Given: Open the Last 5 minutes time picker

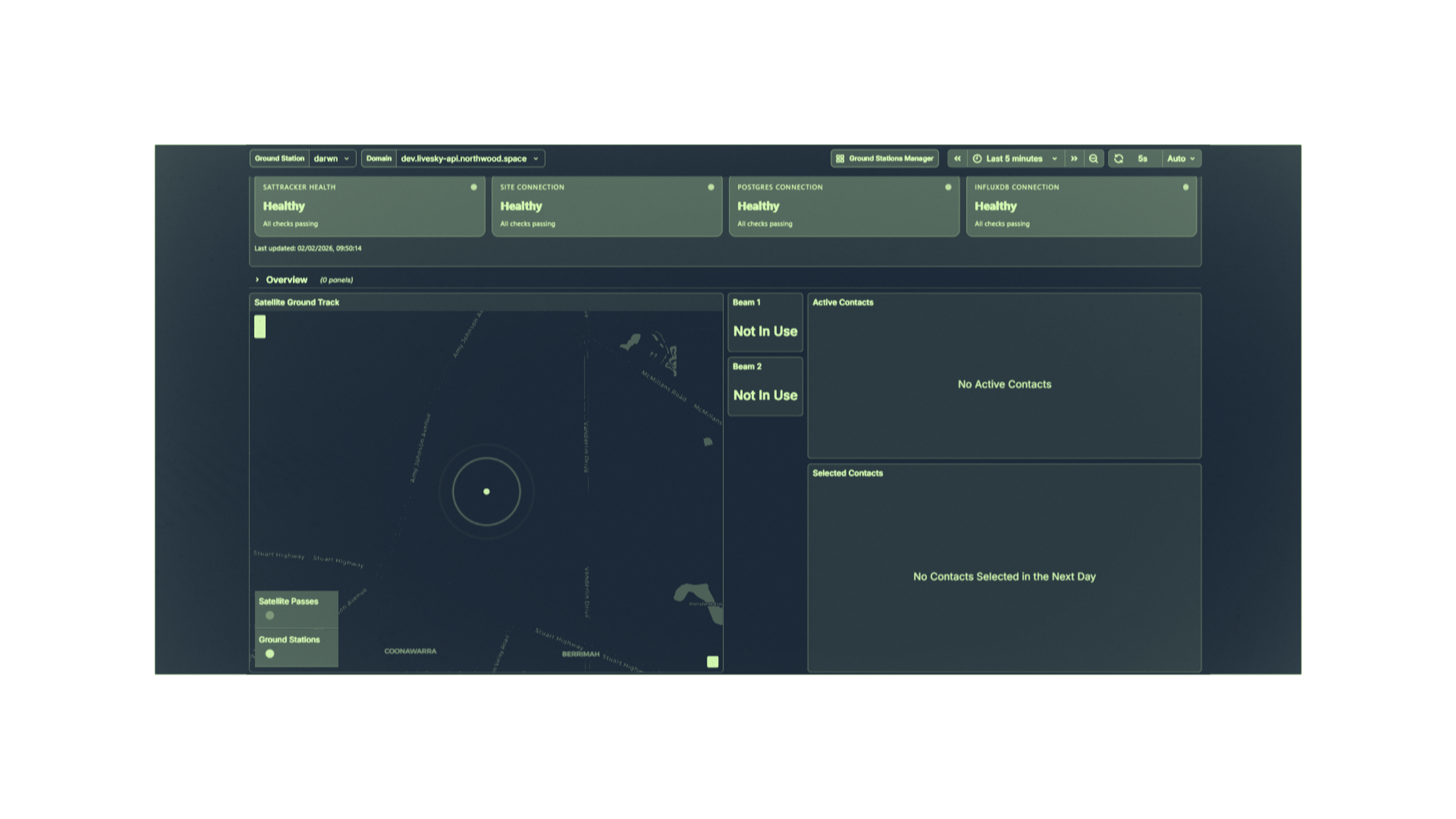Looking at the screenshot, I should point(1016,159).
